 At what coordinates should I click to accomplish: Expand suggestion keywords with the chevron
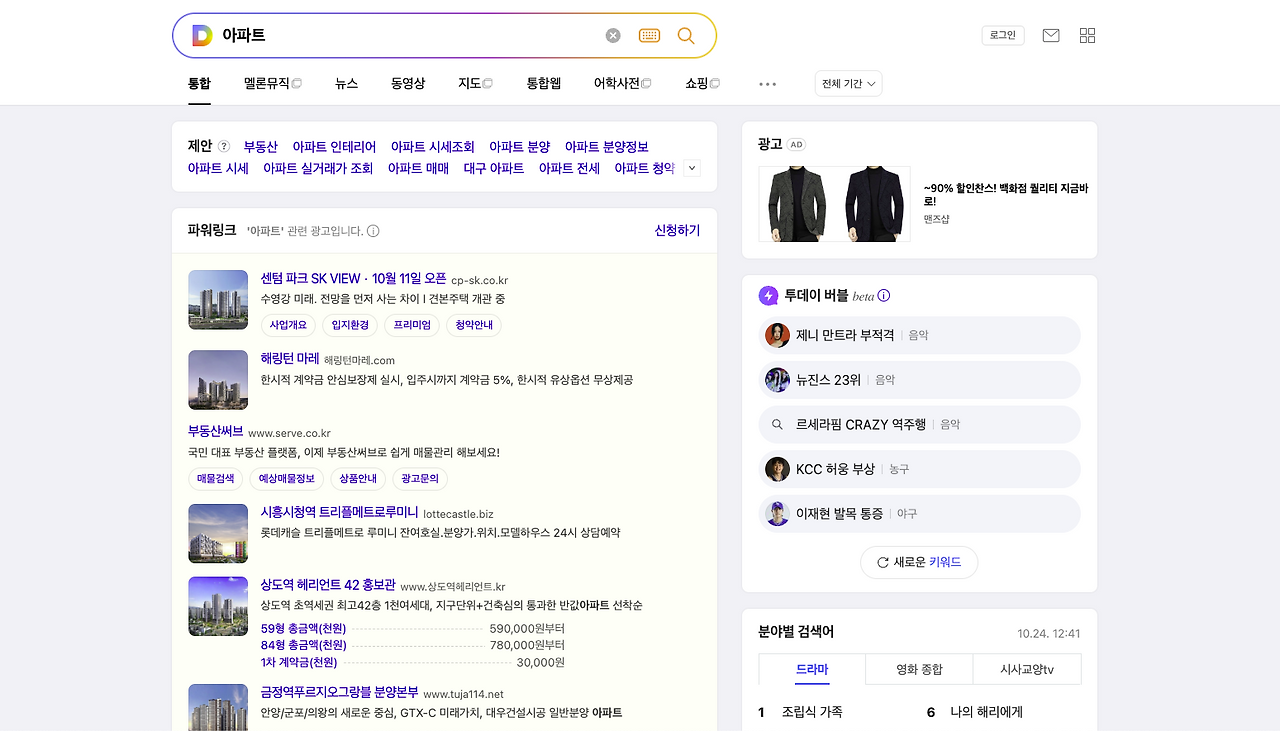(690, 168)
